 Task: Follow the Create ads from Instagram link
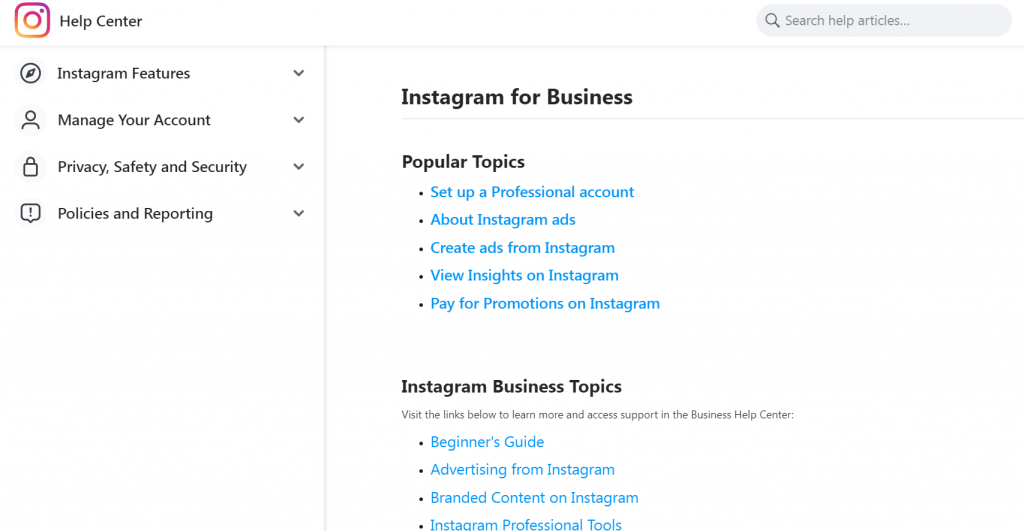tap(522, 248)
